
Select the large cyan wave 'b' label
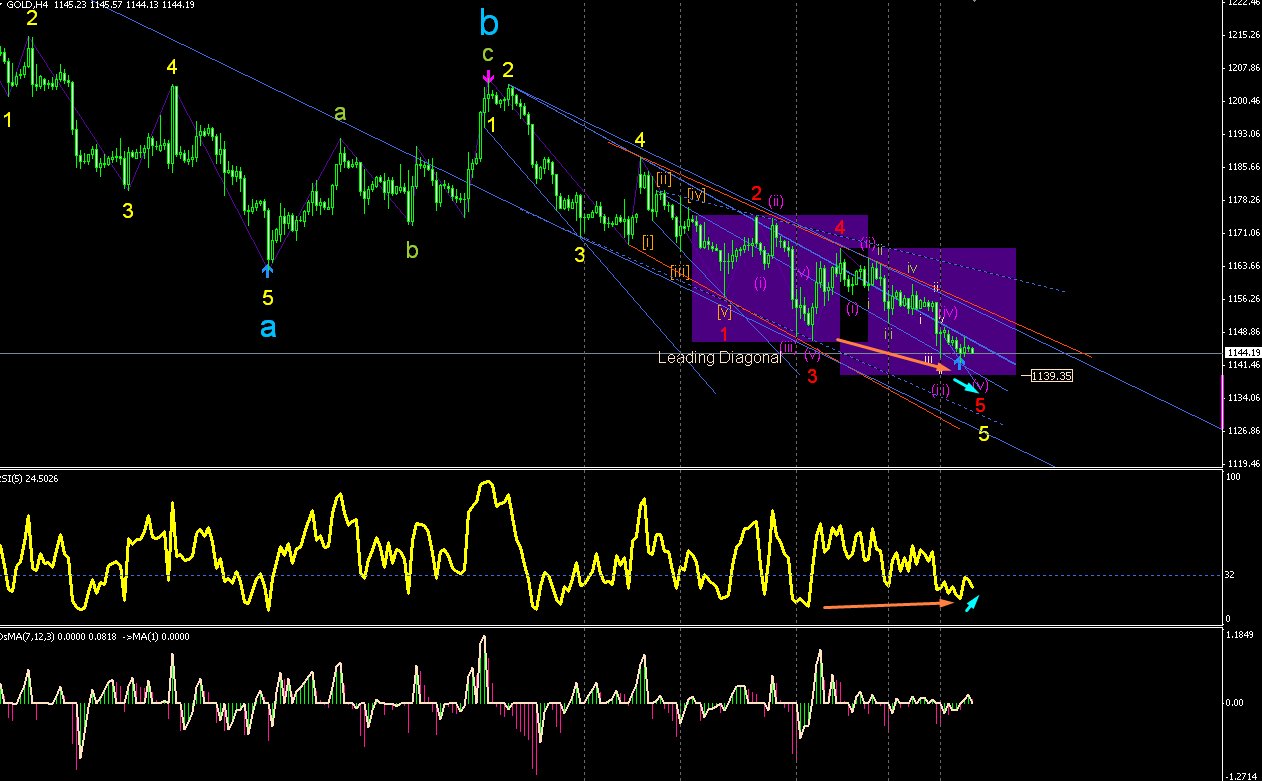pos(488,21)
